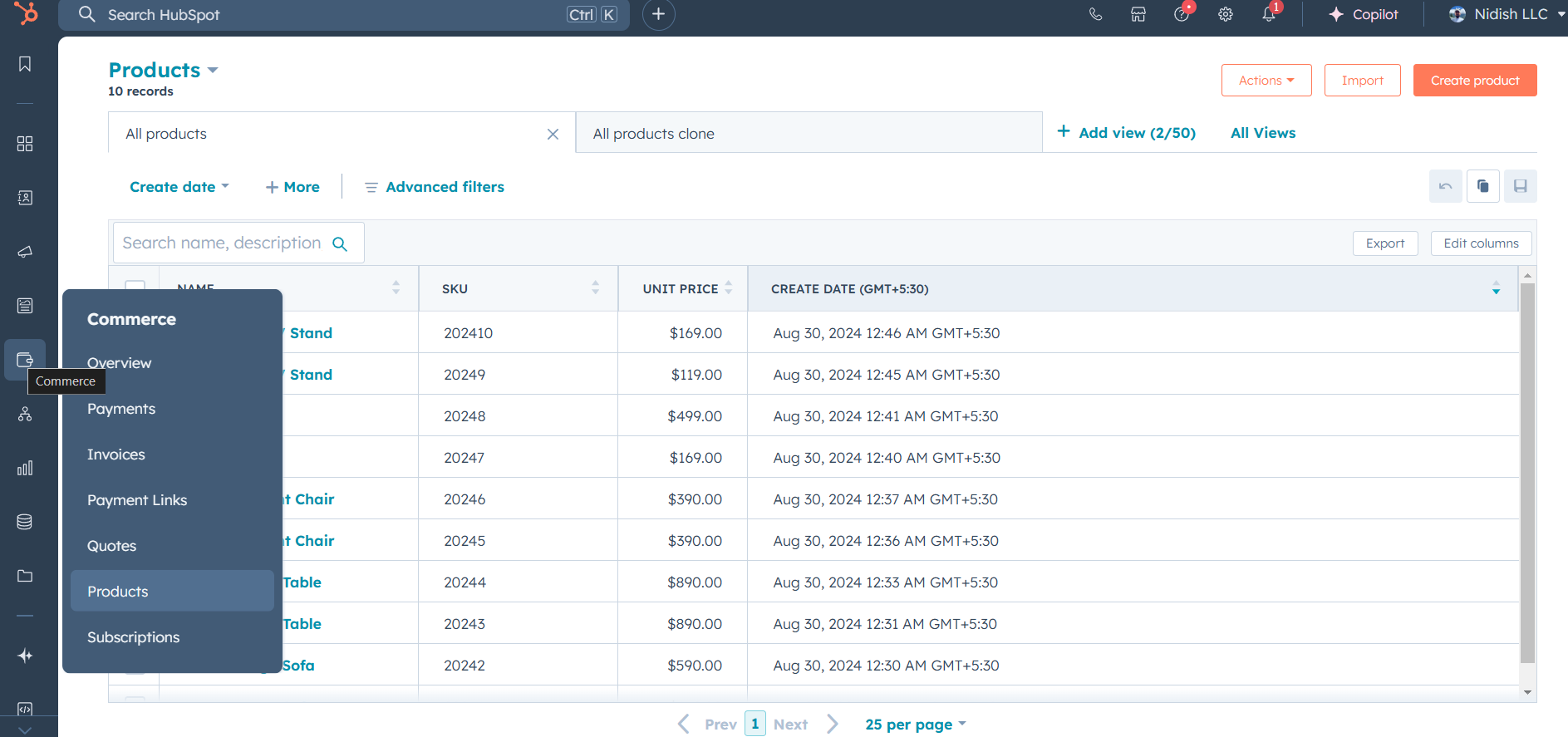Go to page 1 in pagination
Screen dimensions: 1568x737
(x=755, y=724)
